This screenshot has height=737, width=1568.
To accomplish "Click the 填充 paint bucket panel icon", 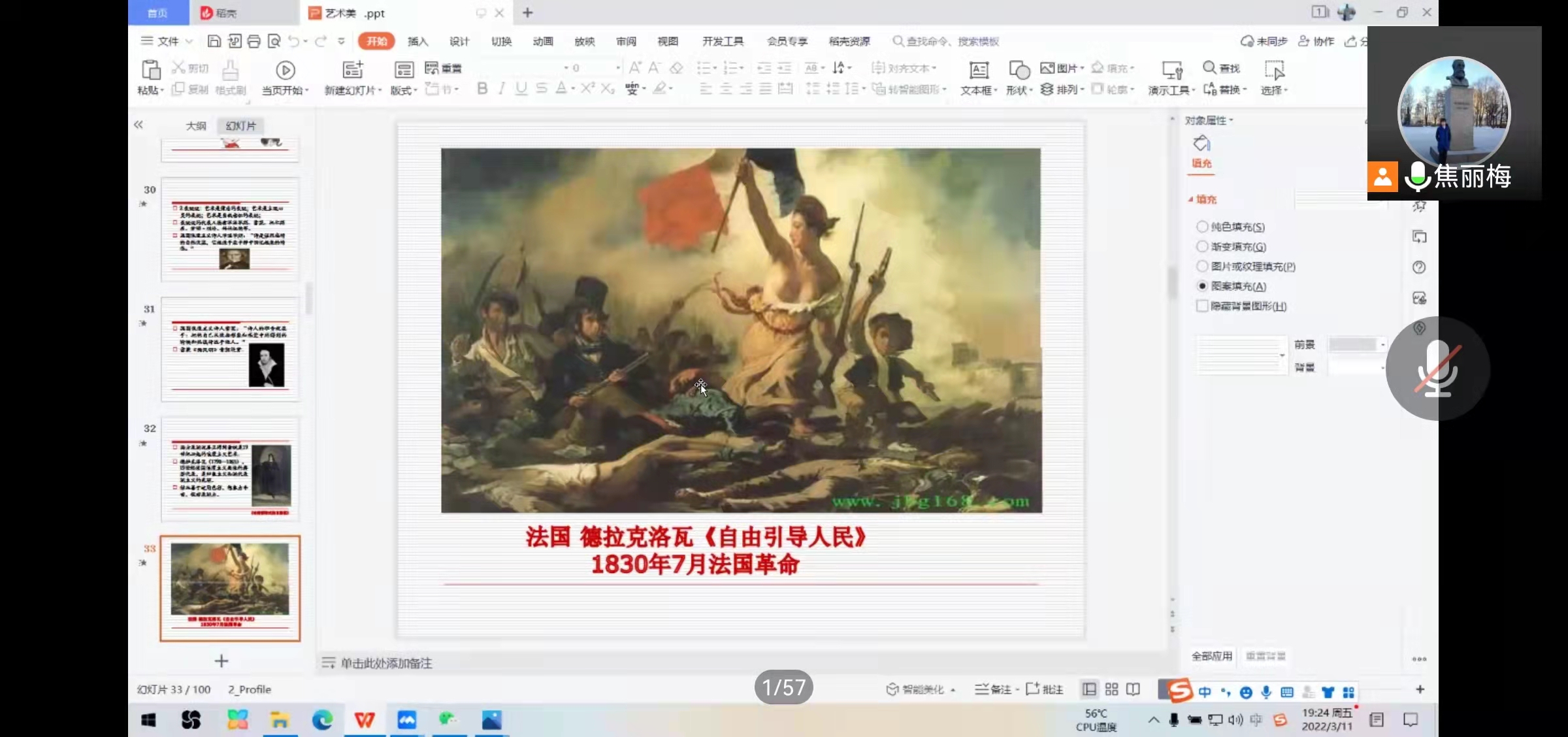I will [x=1201, y=143].
